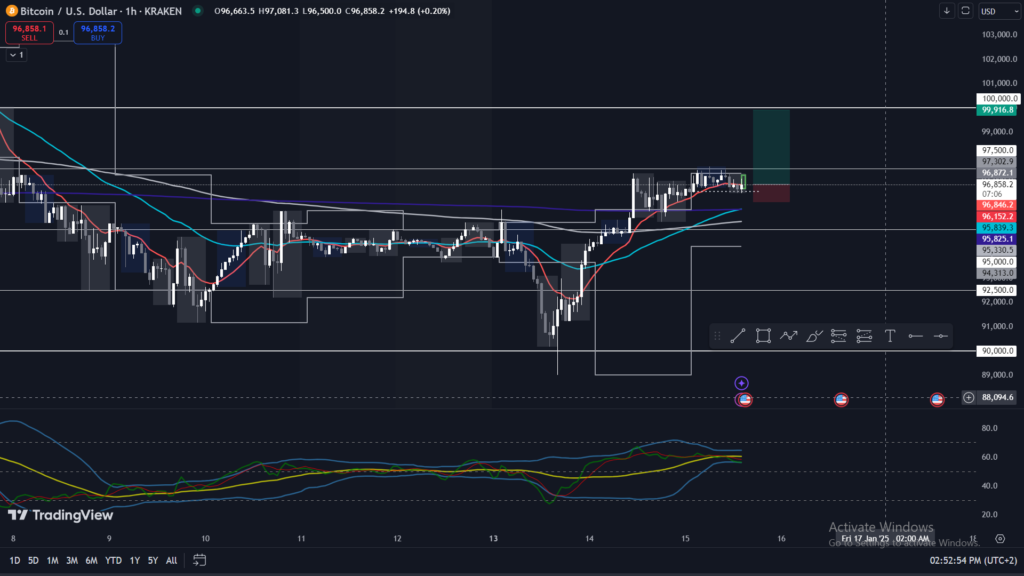Image resolution: width=1024 pixels, height=576 pixels.
Task: Expand the collapsed indicators legend arrow
Action: [x=13, y=55]
